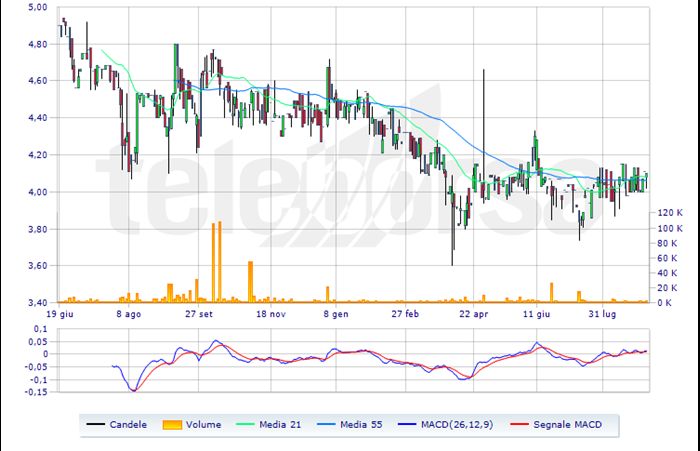Image resolution: width=700 pixels, height=451 pixels.
Task: Select the '8 ago' date label
Action: 129,314
